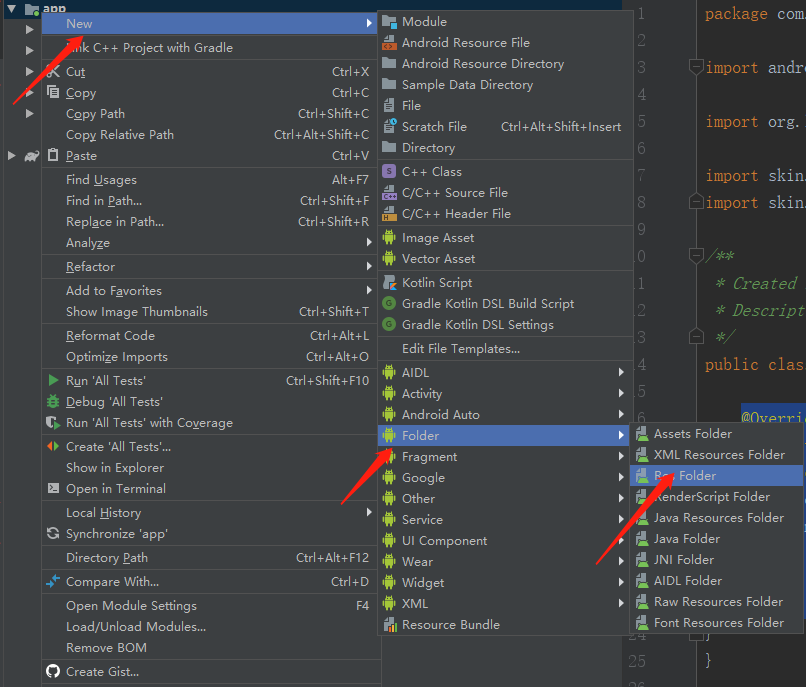
Task: Click the Module icon in New submenu
Action: click(x=389, y=22)
